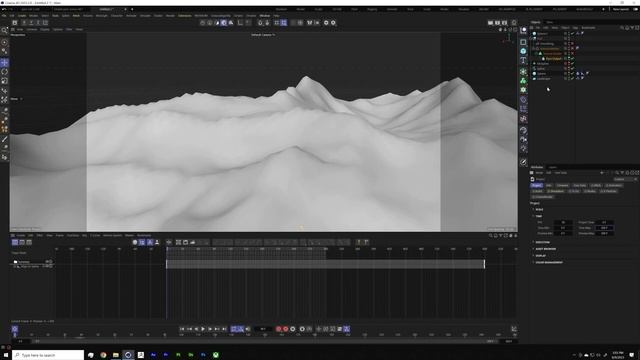The height and width of the screenshot is (360, 640).
Task: Select the Scale tool in the left toolbar
Action: [x=4, y=81]
